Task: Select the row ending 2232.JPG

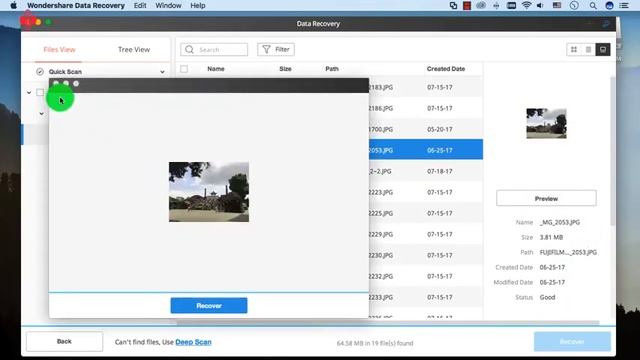Action: click(x=426, y=276)
